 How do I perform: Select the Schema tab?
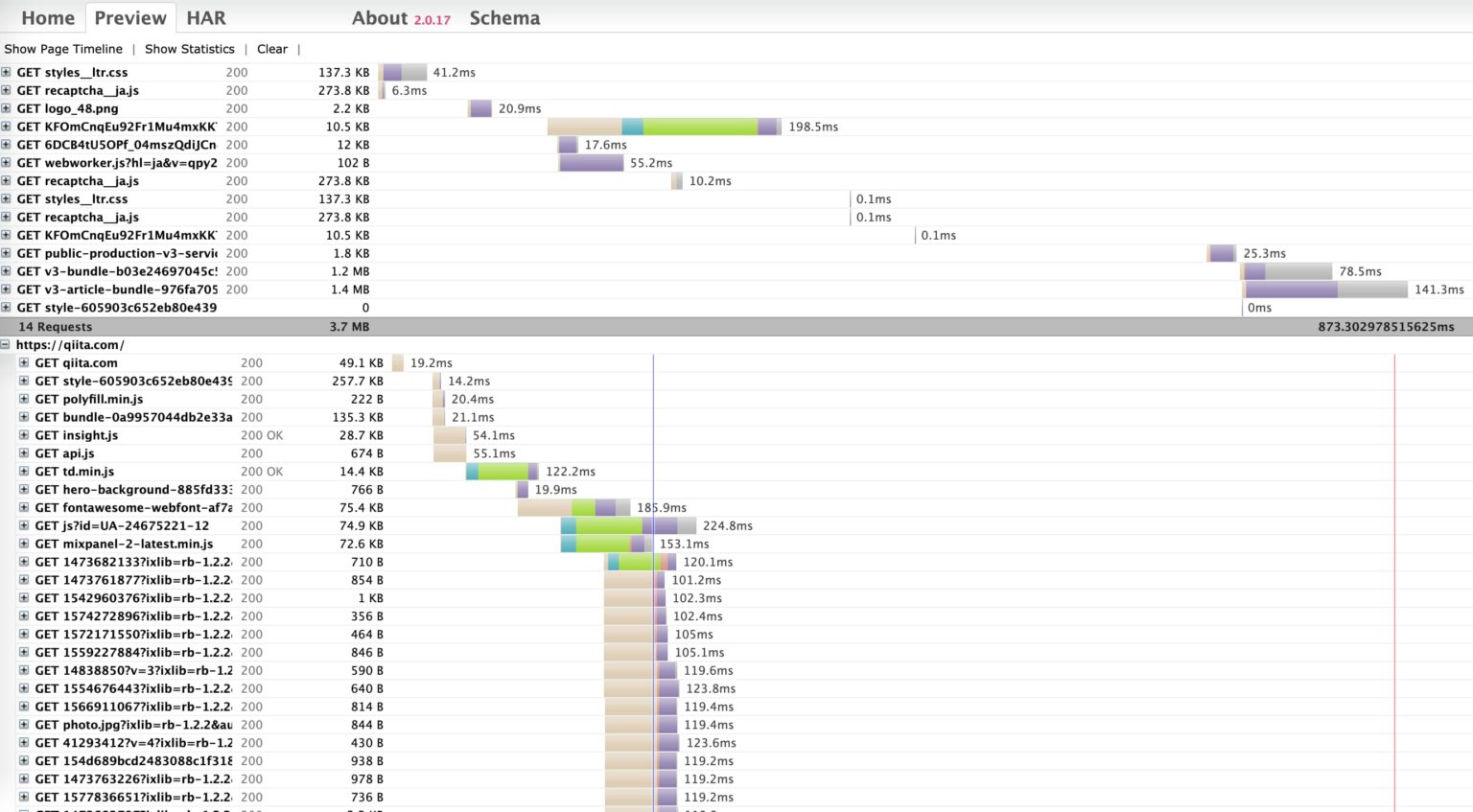pyautogui.click(x=504, y=18)
